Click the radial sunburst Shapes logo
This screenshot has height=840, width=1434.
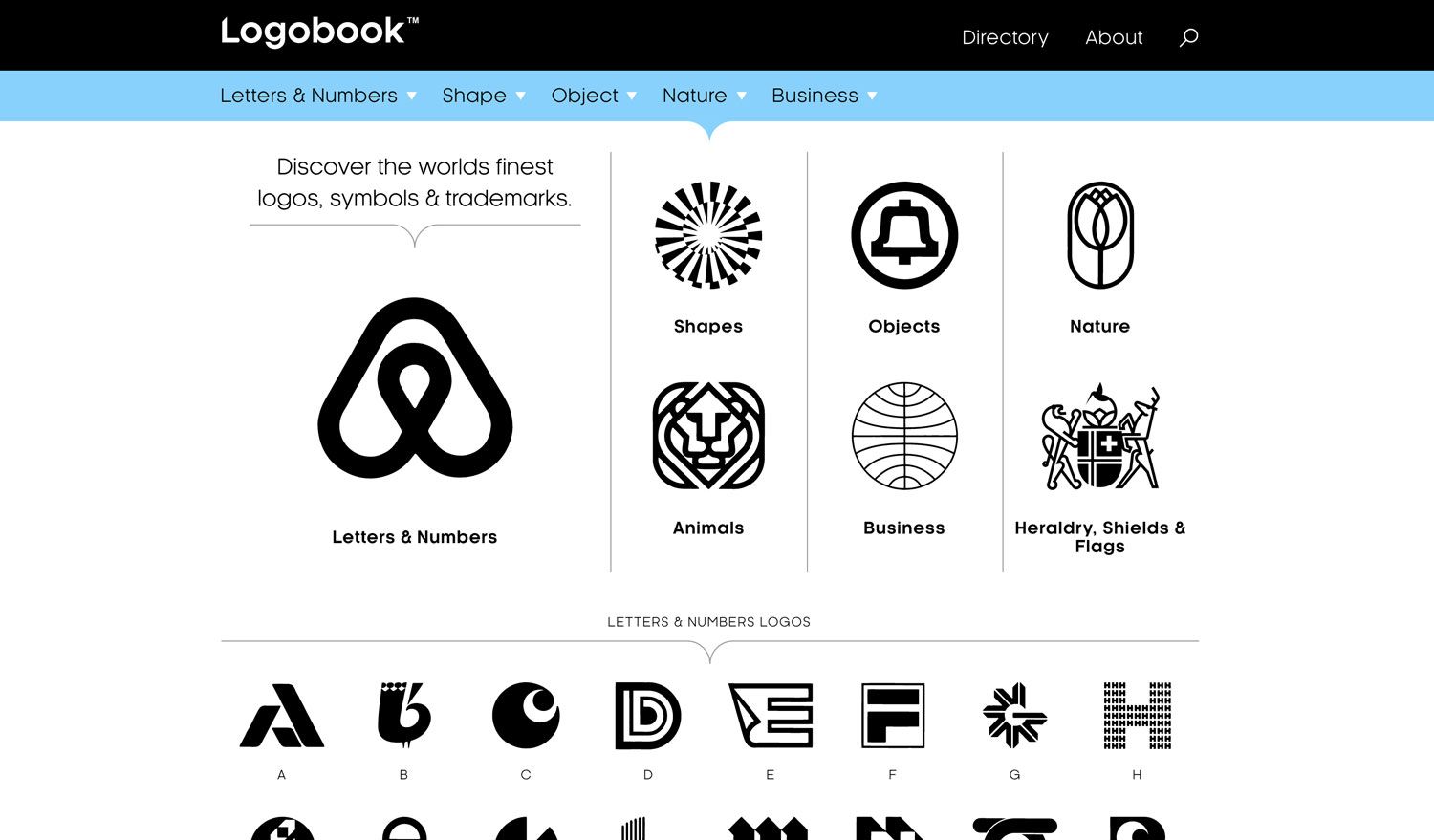coord(708,235)
